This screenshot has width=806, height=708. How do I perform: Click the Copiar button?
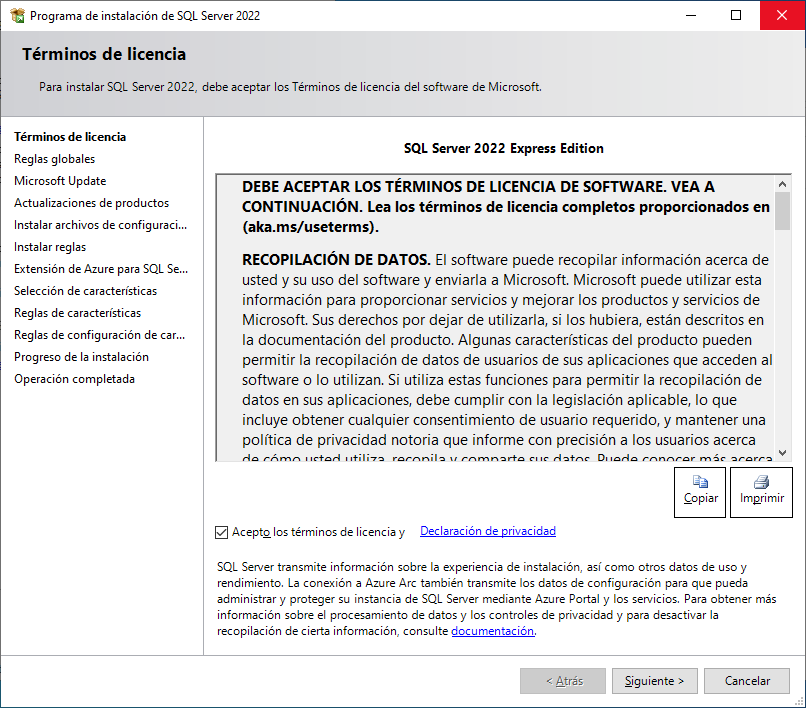(700, 492)
